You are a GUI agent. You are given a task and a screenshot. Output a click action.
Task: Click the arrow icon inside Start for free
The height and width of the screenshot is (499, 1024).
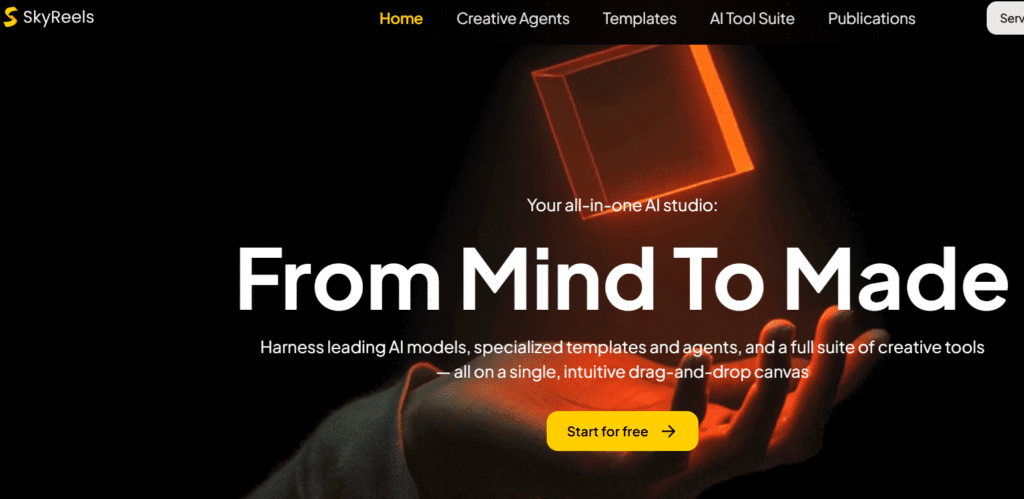668,431
